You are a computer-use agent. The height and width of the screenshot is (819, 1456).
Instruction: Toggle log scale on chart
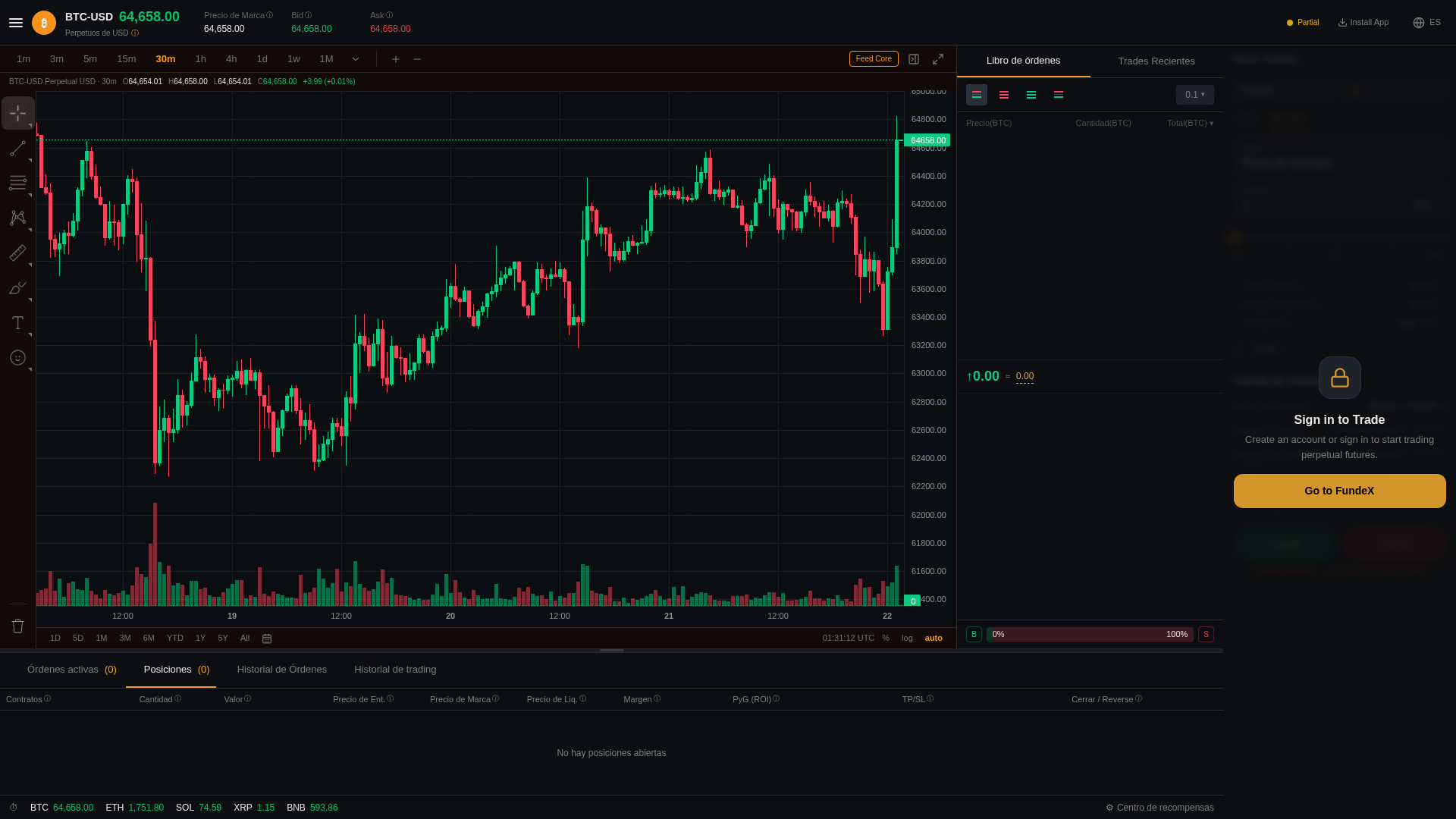coord(907,639)
